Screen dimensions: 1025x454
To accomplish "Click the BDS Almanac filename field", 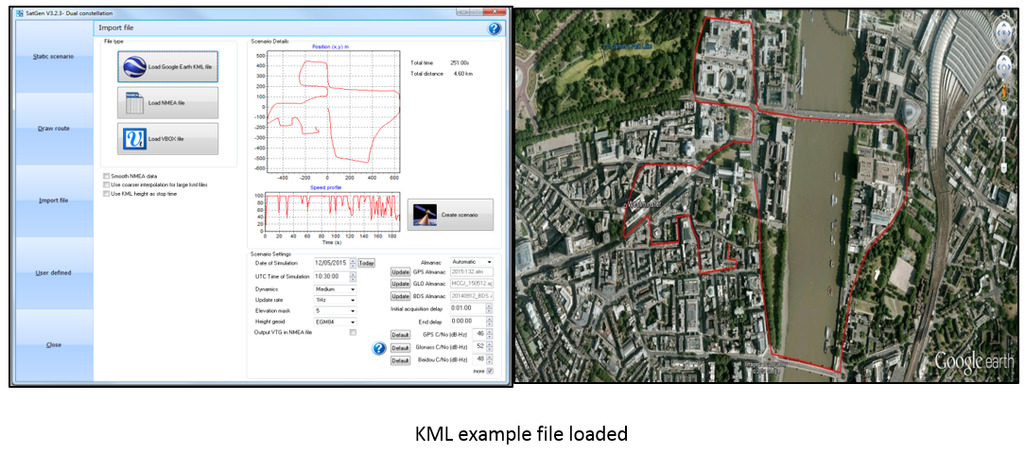I will point(471,297).
